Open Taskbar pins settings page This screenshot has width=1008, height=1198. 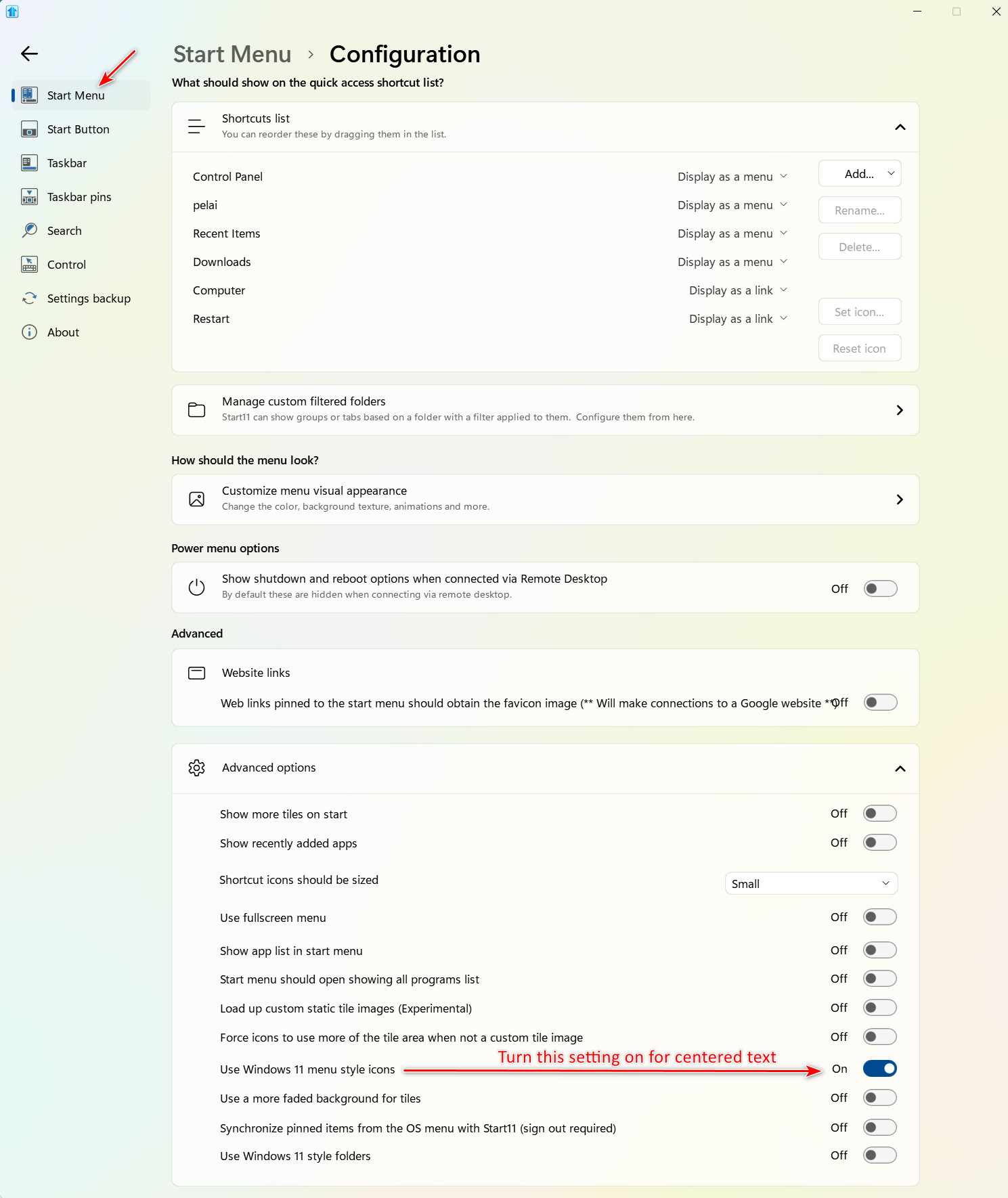(81, 197)
